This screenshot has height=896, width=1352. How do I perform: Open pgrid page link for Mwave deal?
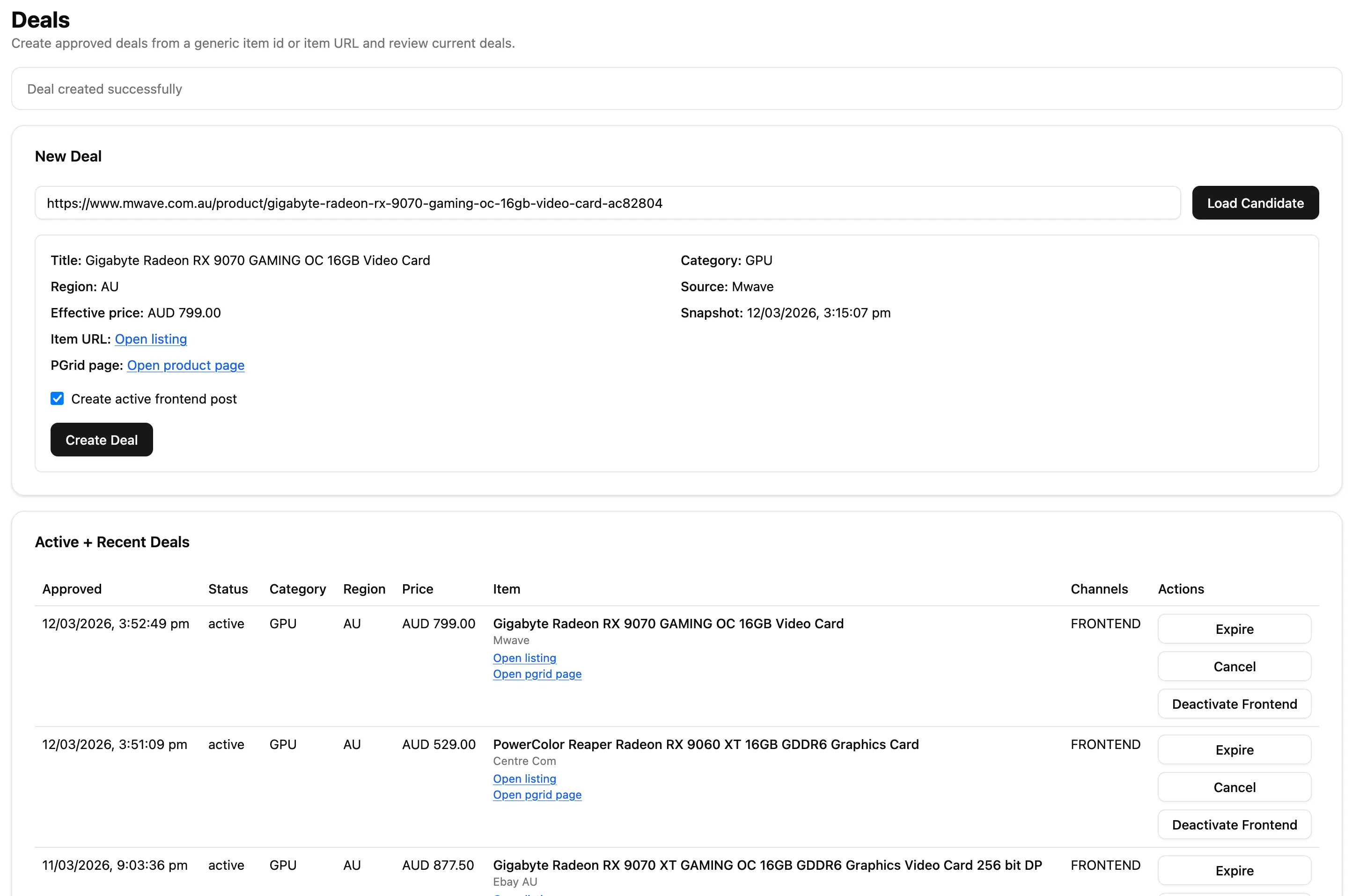[536, 674]
